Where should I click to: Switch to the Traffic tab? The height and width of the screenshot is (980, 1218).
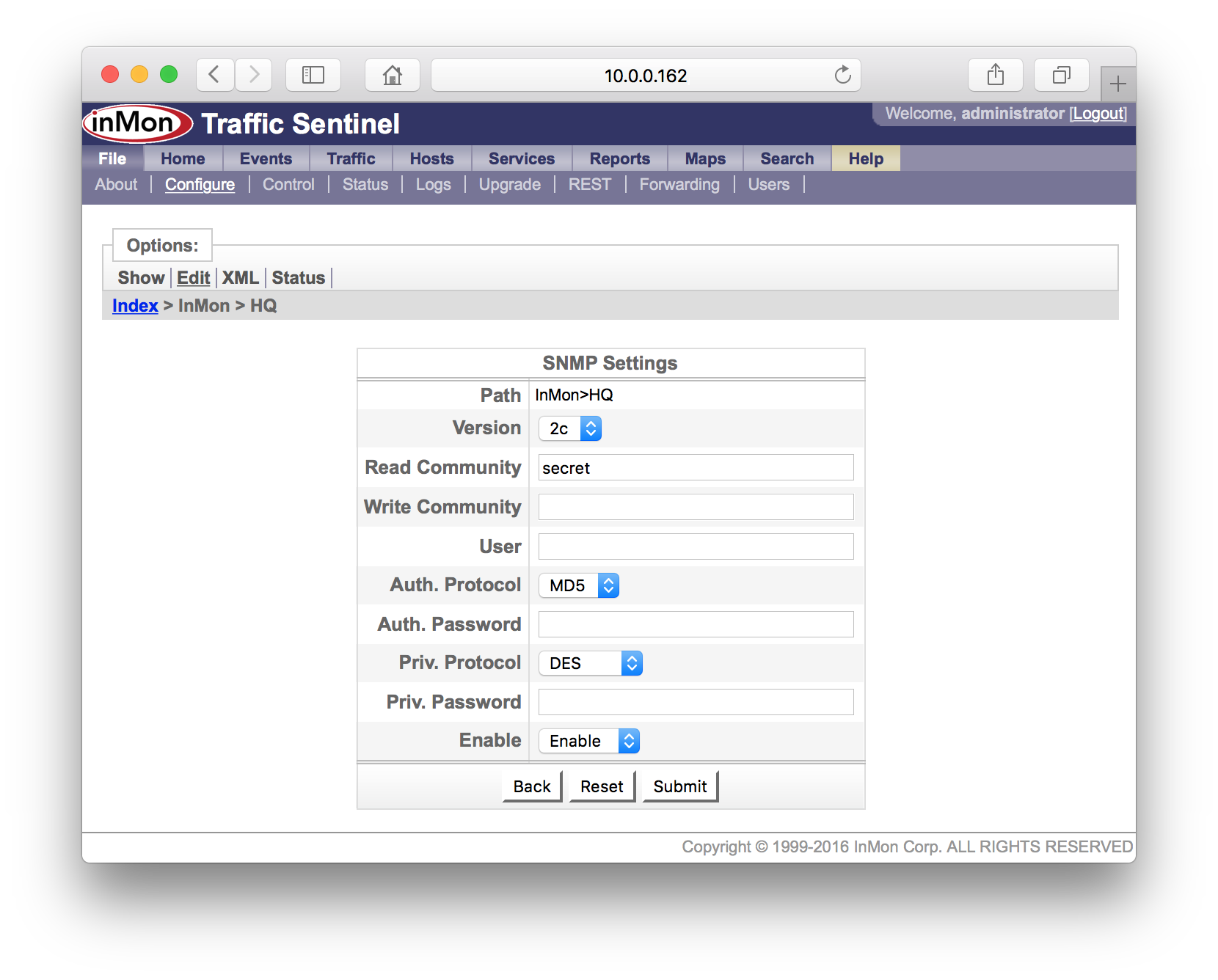coord(351,158)
